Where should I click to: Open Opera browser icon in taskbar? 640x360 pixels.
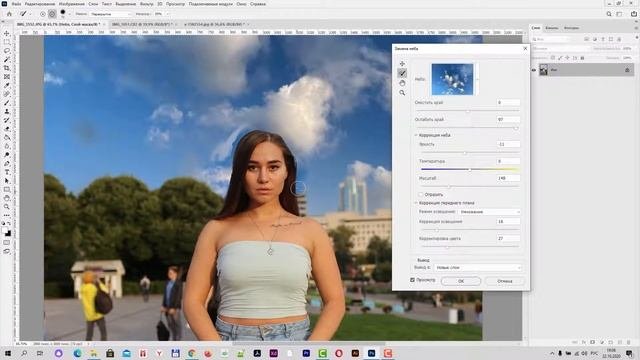pyautogui.click(x=339, y=353)
